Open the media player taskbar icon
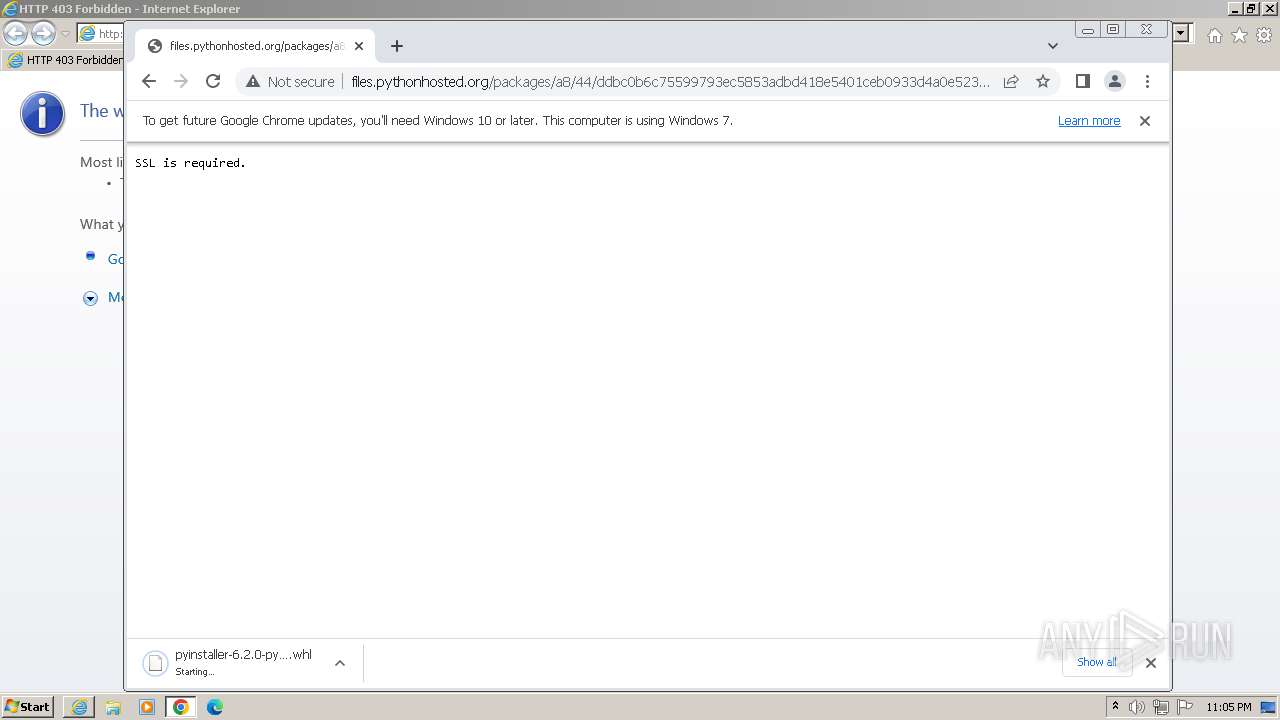 pos(147,707)
